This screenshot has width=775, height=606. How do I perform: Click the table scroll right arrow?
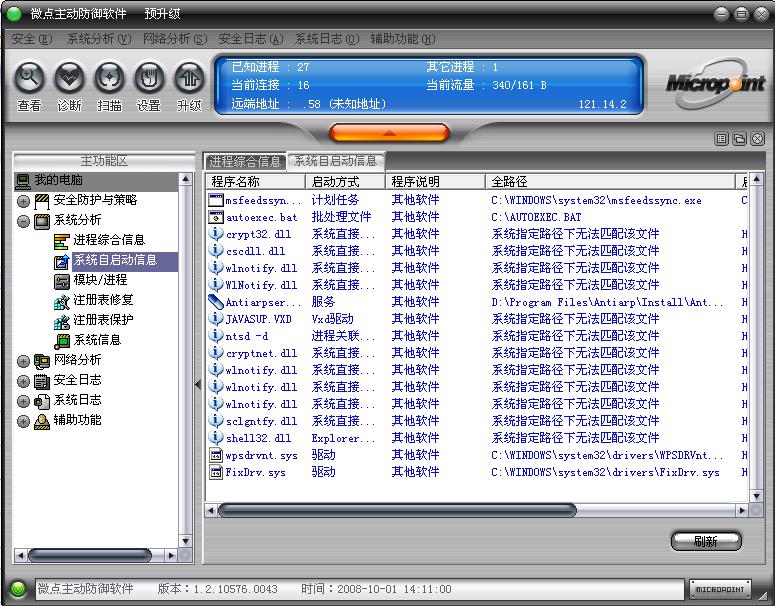(741, 510)
